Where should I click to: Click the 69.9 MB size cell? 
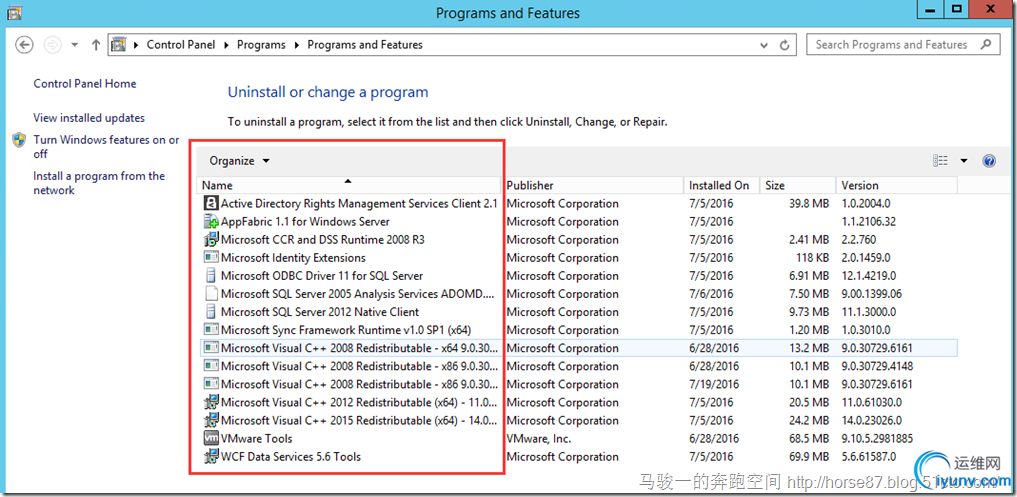pyautogui.click(x=807, y=457)
